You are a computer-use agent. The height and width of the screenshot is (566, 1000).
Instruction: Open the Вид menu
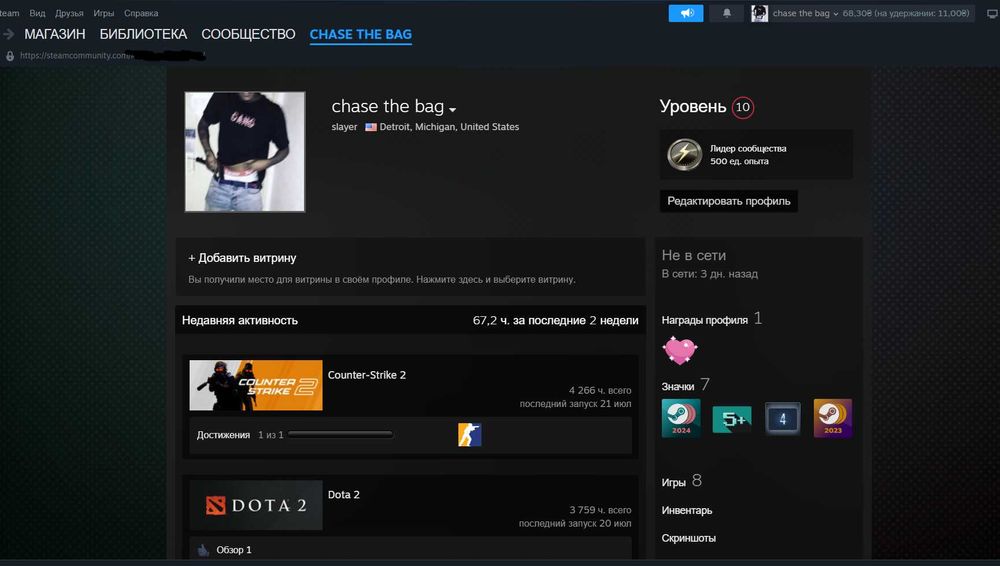[x=37, y=13]
